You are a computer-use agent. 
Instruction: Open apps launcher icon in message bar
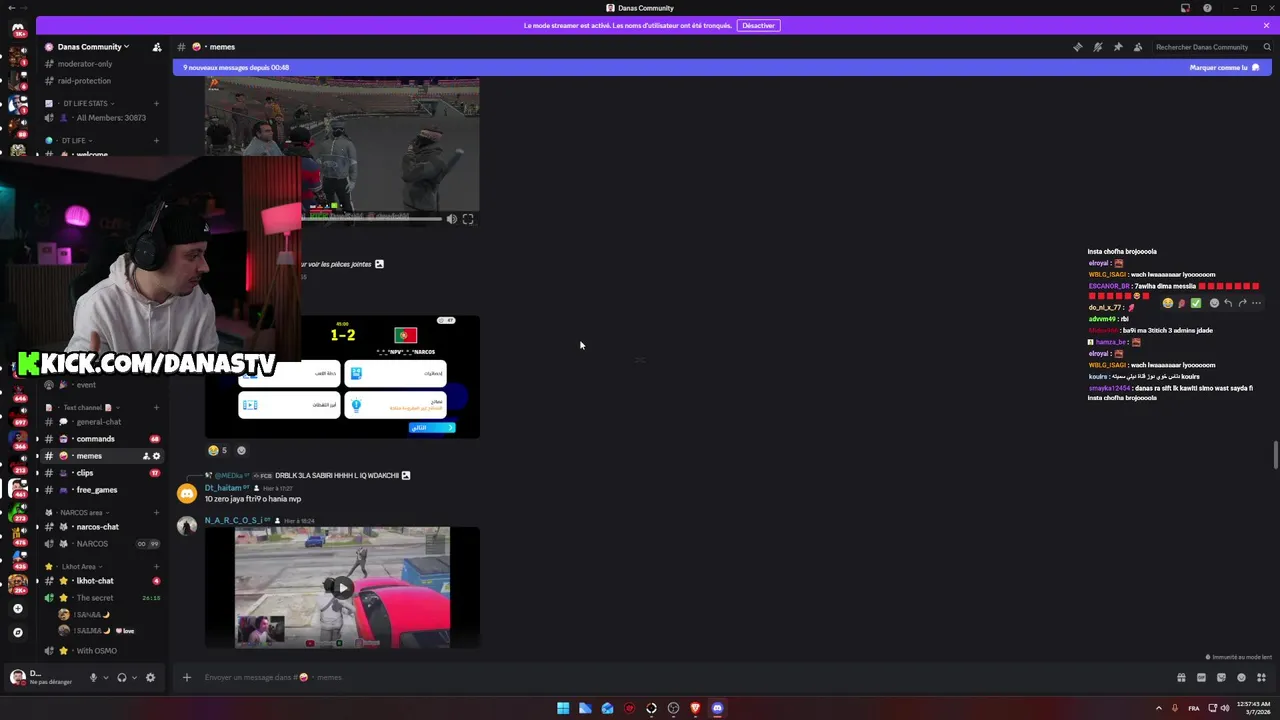click(x=1261, y=677)
